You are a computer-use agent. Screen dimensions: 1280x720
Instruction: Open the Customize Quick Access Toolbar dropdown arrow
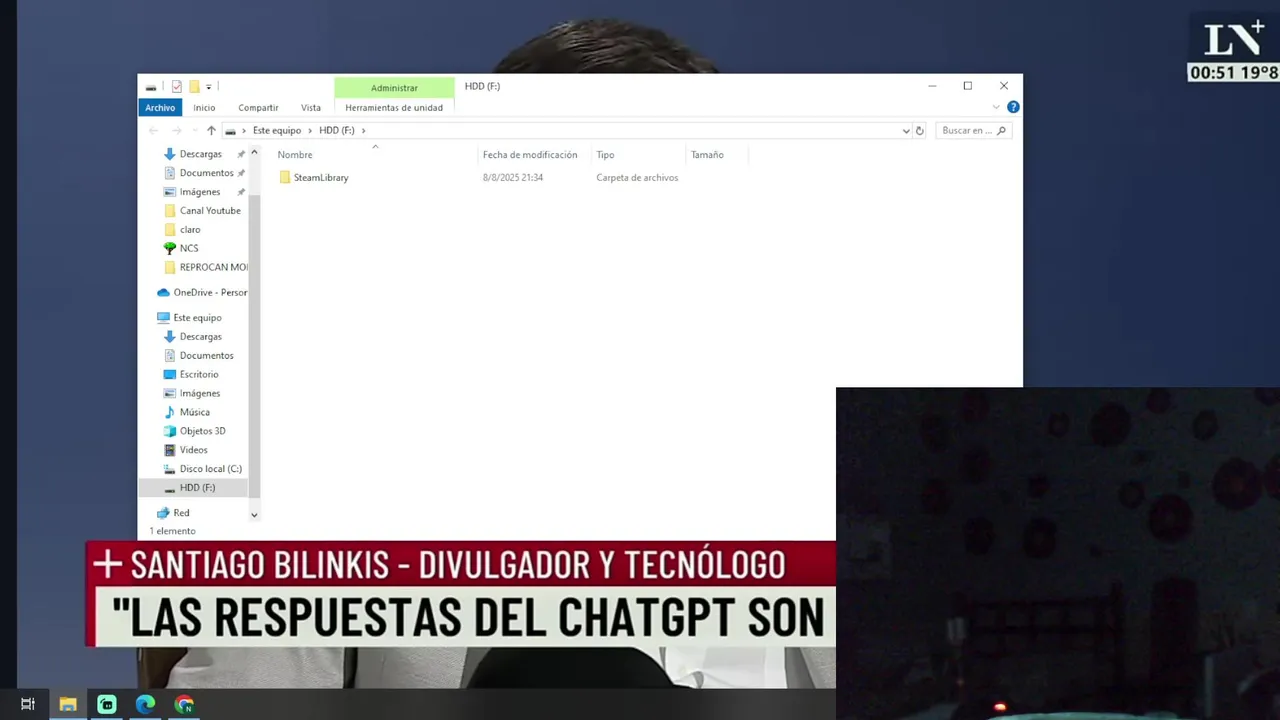coord(208,87)
